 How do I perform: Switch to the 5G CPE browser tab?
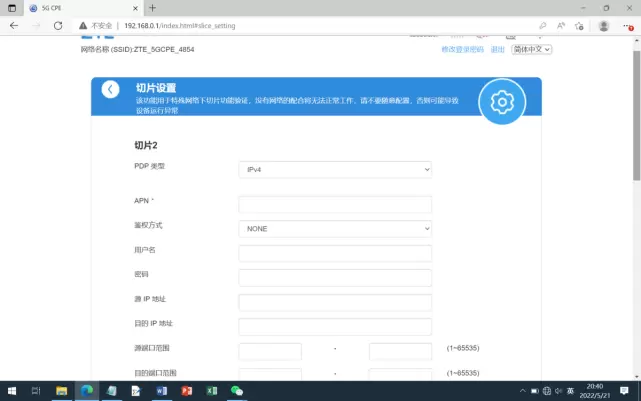point(60,7)
